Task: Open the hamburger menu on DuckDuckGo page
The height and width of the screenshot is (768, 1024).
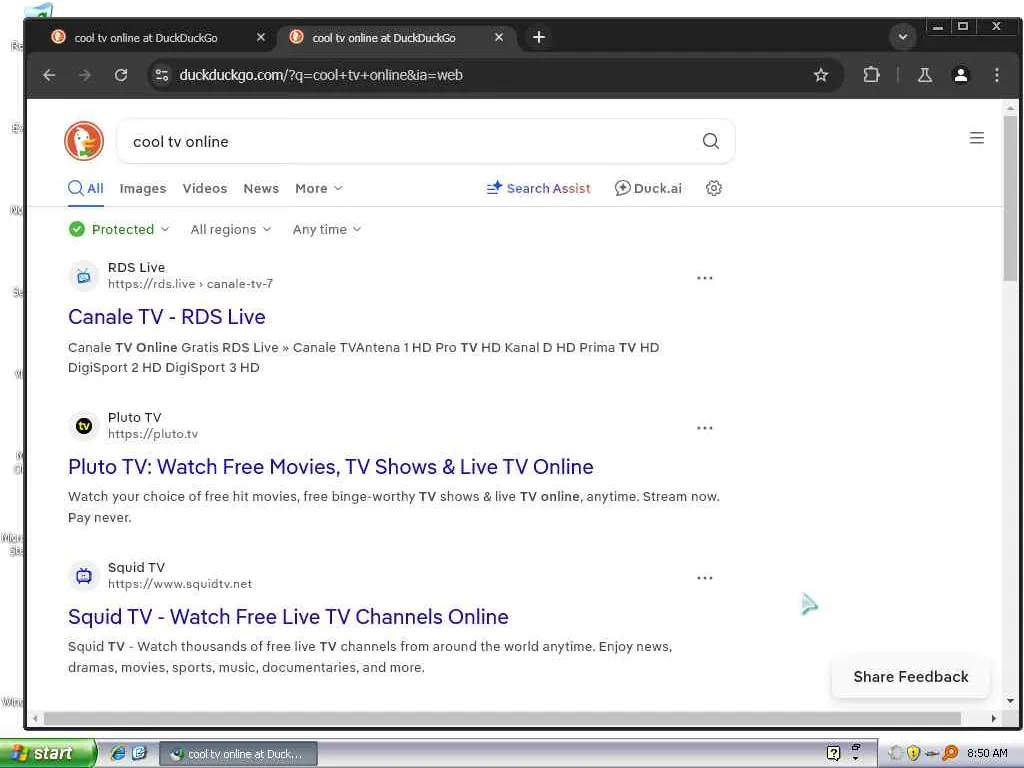Action: click(976, 138)
